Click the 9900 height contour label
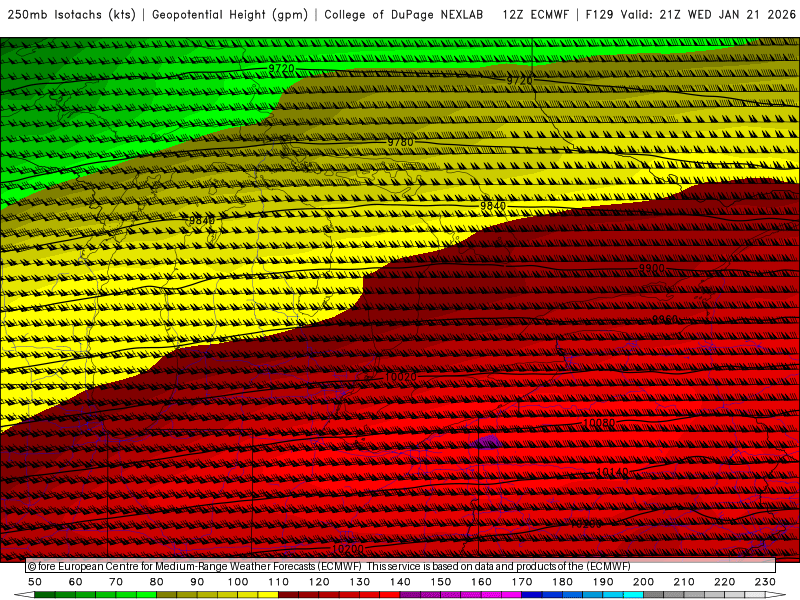Screen dimensions: 800x600 [x=652, y=268]
